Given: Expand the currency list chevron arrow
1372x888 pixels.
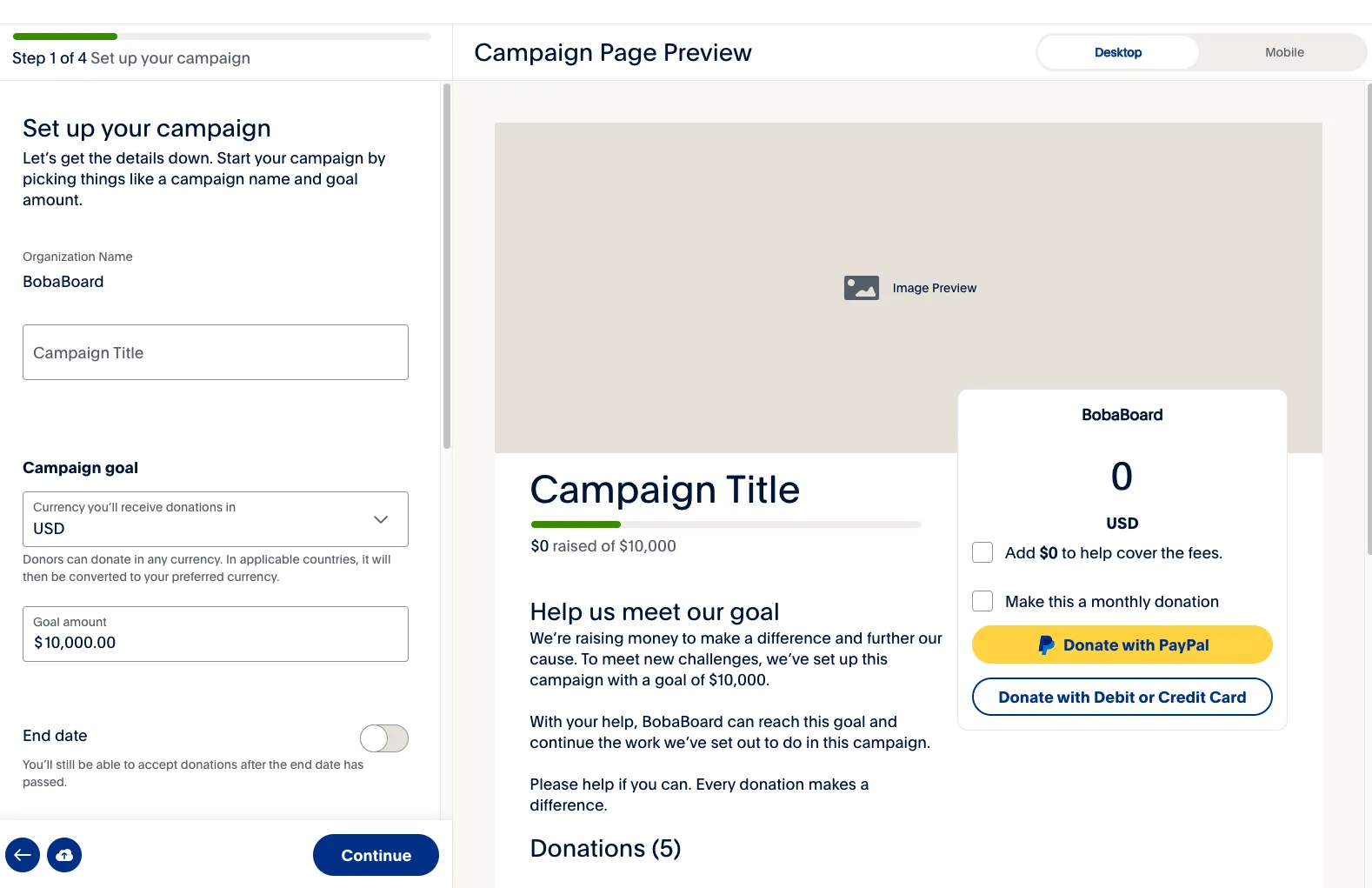Looking at the screenshot, I should tap(380, 519).
